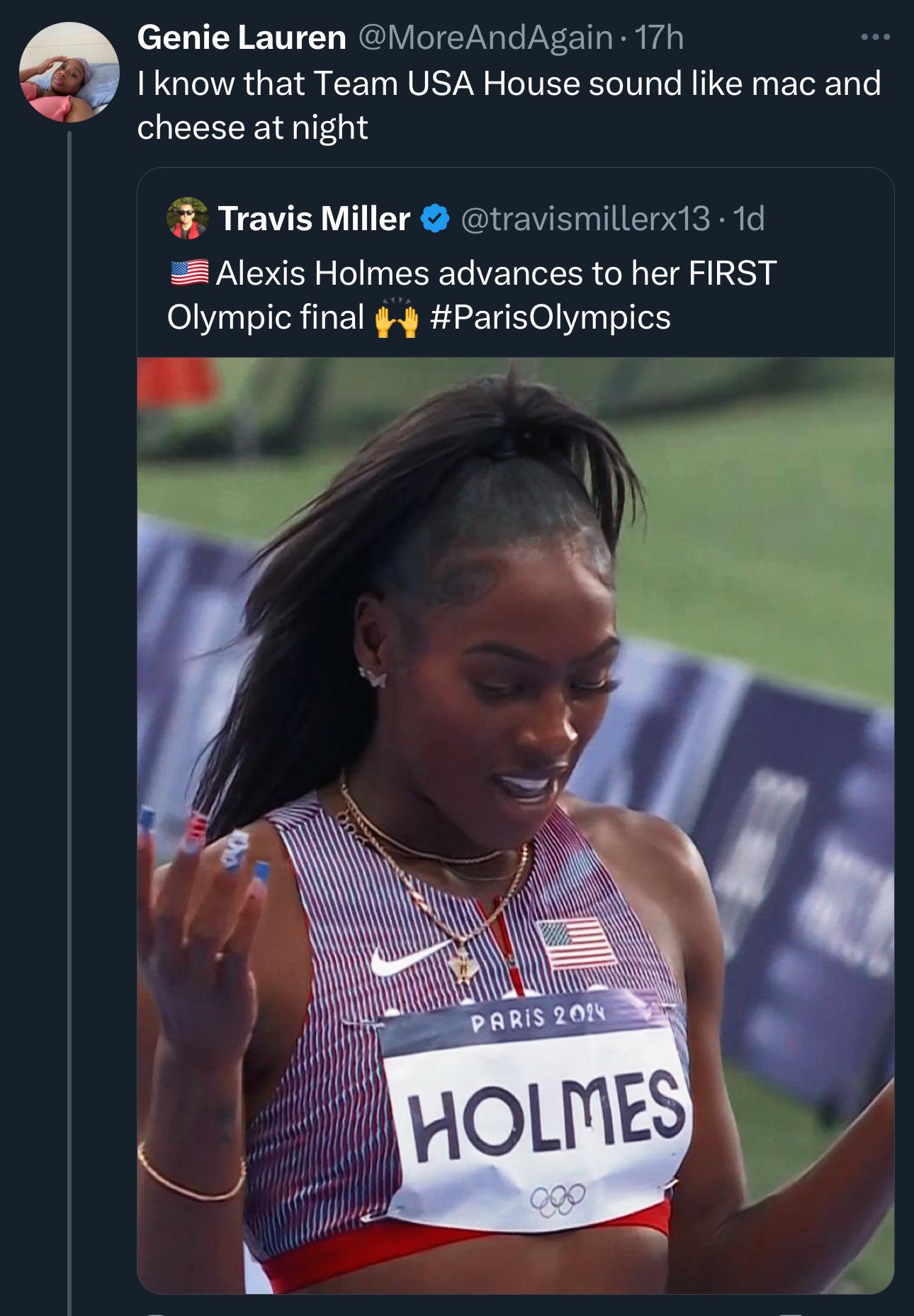Open the tweet's three-dot more options menu
Screen dimensions: 914x1316
tap(875, 38)
